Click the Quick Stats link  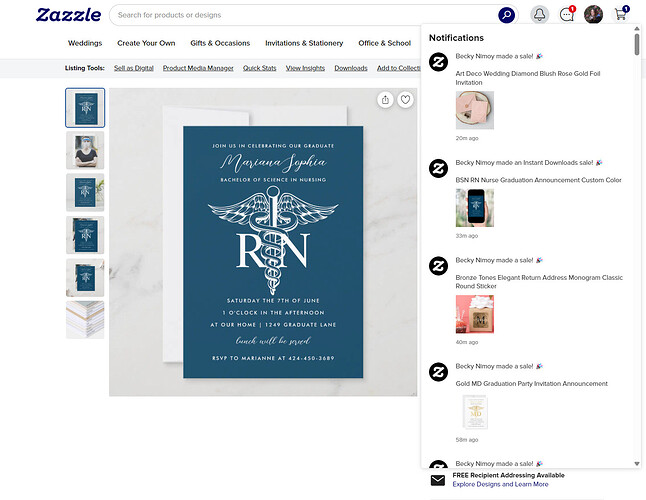click(x=260, y=68)
